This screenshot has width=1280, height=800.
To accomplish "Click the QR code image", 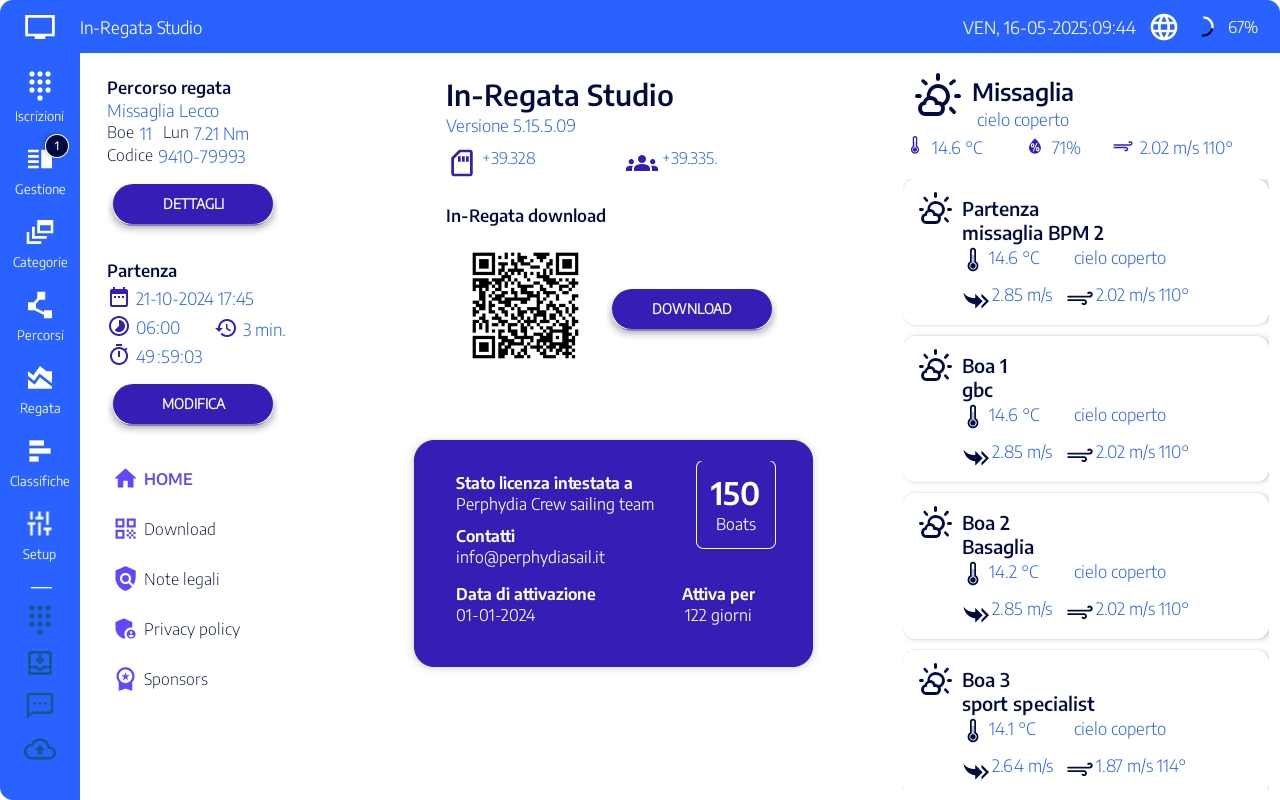I will 525,305.
